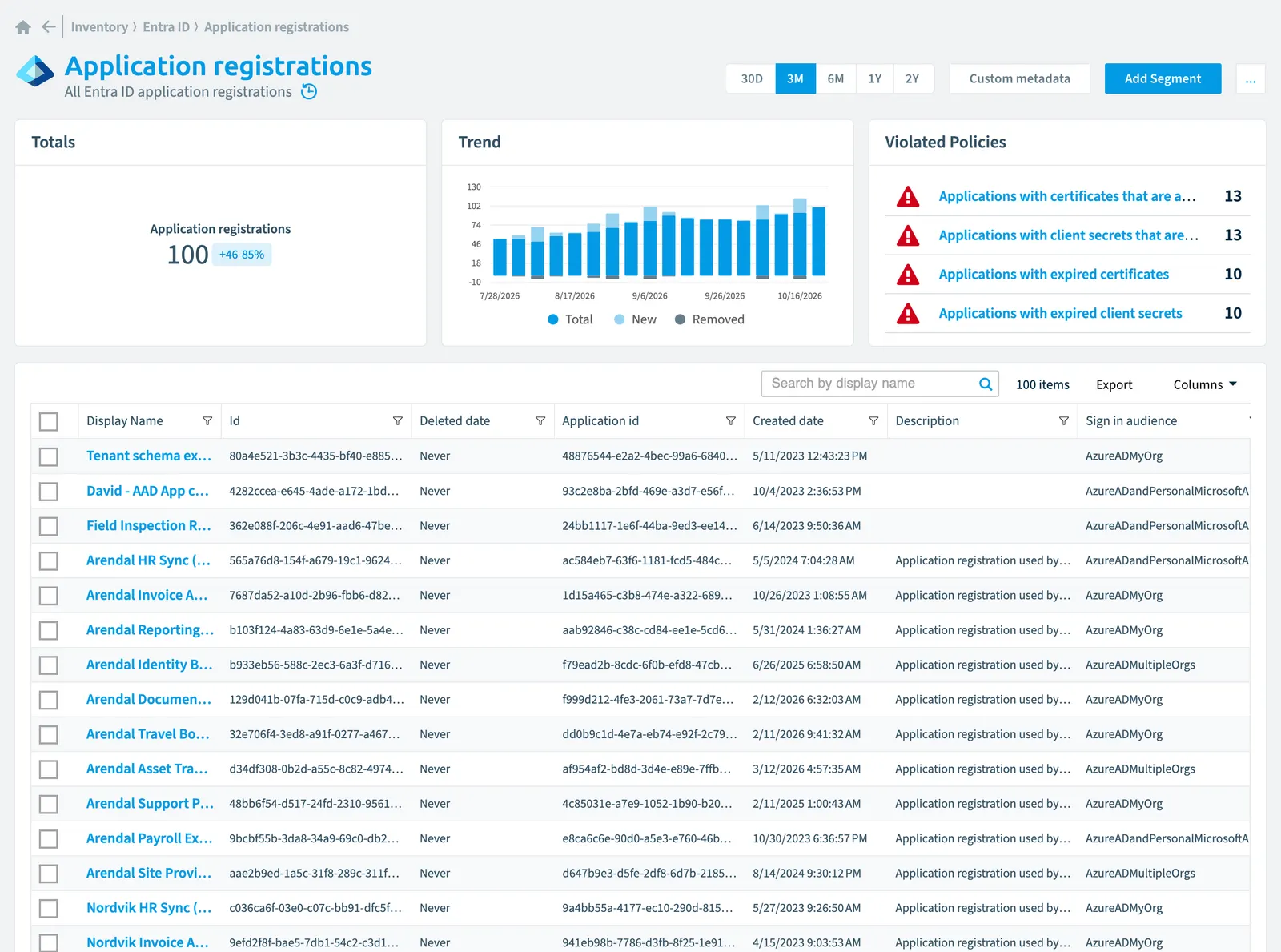Viewport: 1281px width, 952px height.
Task: Open the Display Name column filter icon
Action: [x=207, y=421]
